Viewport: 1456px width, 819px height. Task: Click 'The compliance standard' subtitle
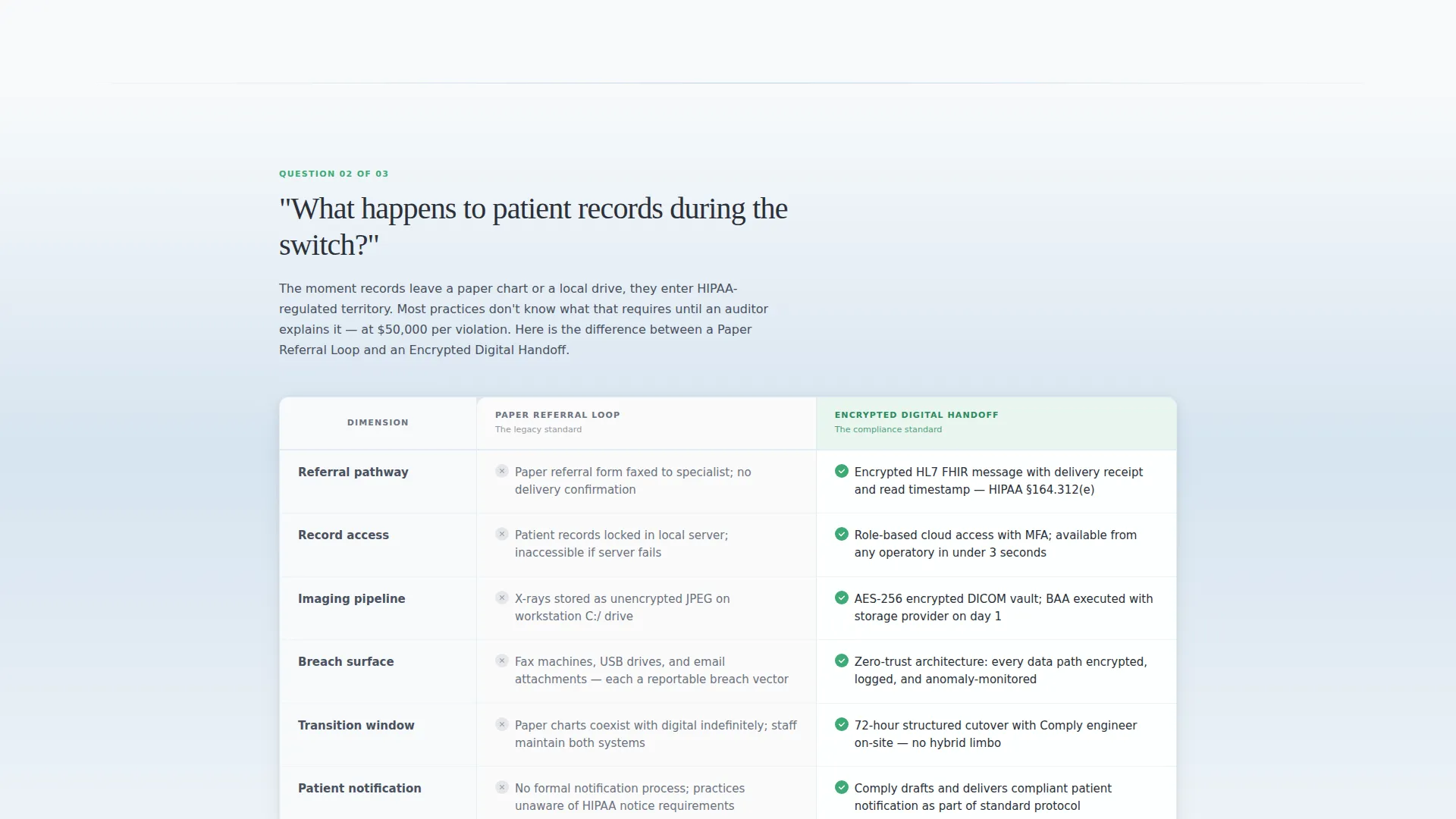(x=888, y=429)
